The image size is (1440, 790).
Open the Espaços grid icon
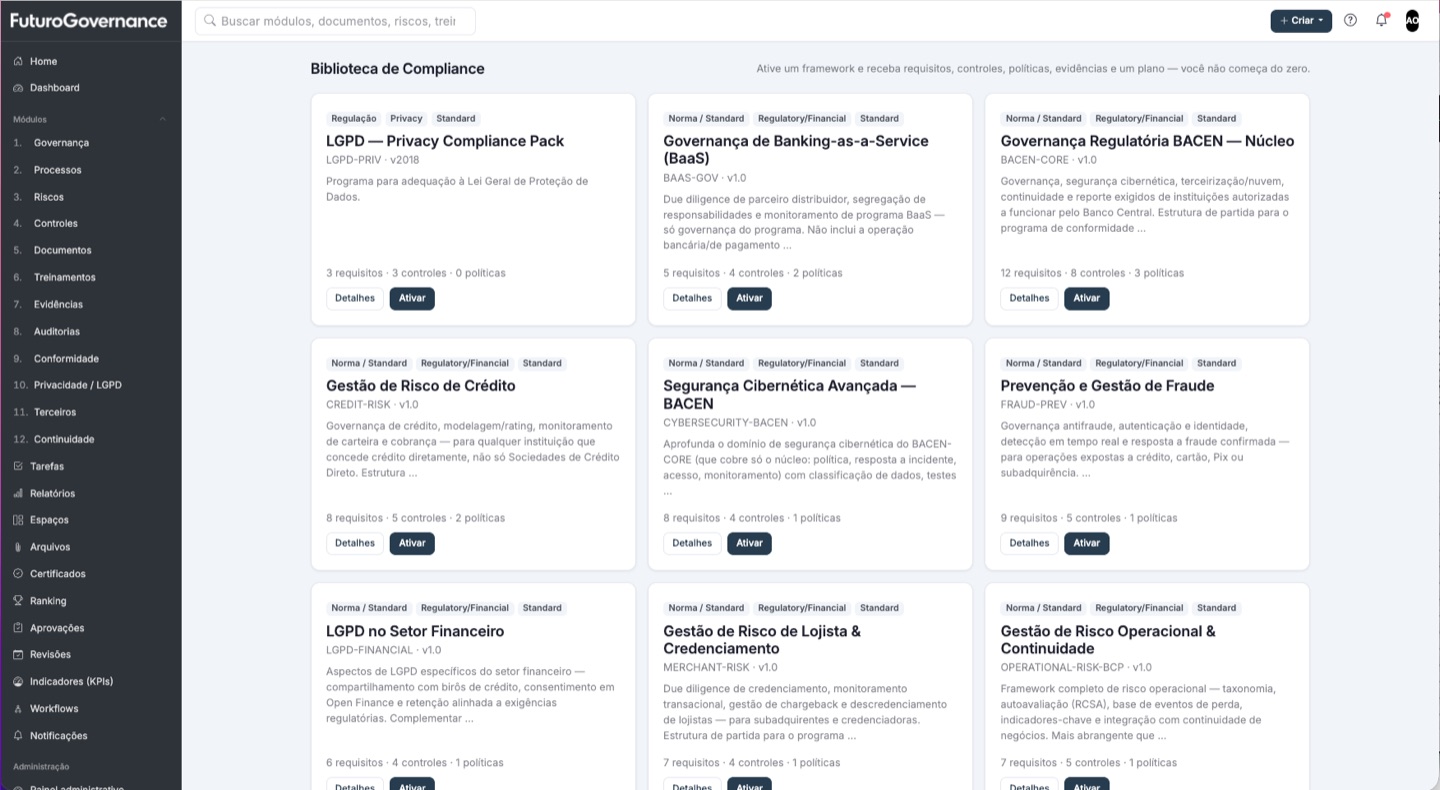[19, 520]
